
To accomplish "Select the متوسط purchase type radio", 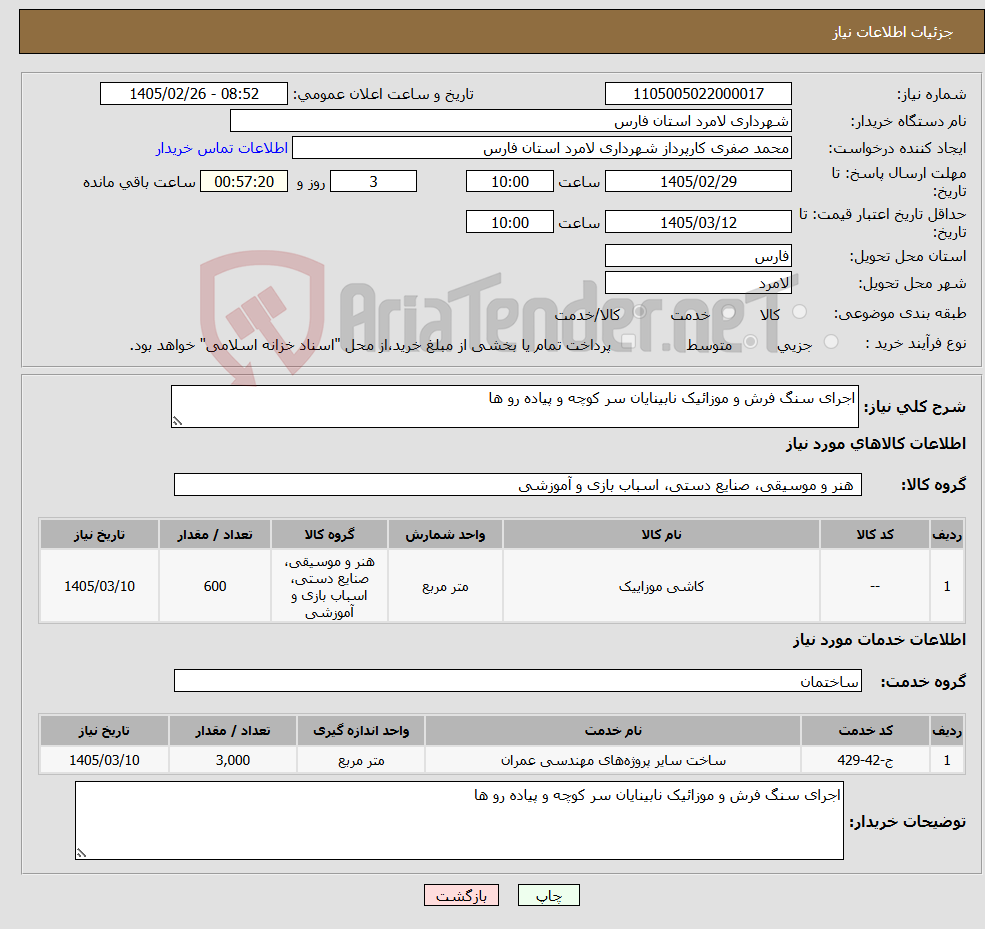I will (751, 342).
